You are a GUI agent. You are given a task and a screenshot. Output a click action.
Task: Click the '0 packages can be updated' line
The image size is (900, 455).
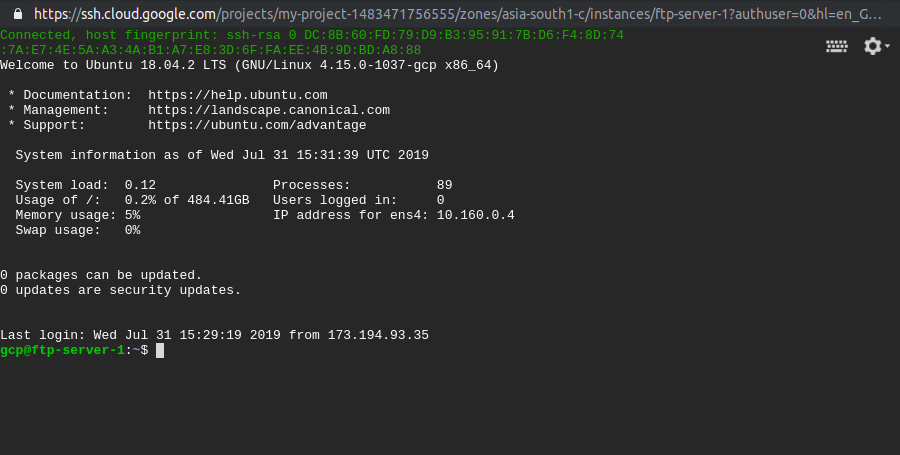point(101,275)
